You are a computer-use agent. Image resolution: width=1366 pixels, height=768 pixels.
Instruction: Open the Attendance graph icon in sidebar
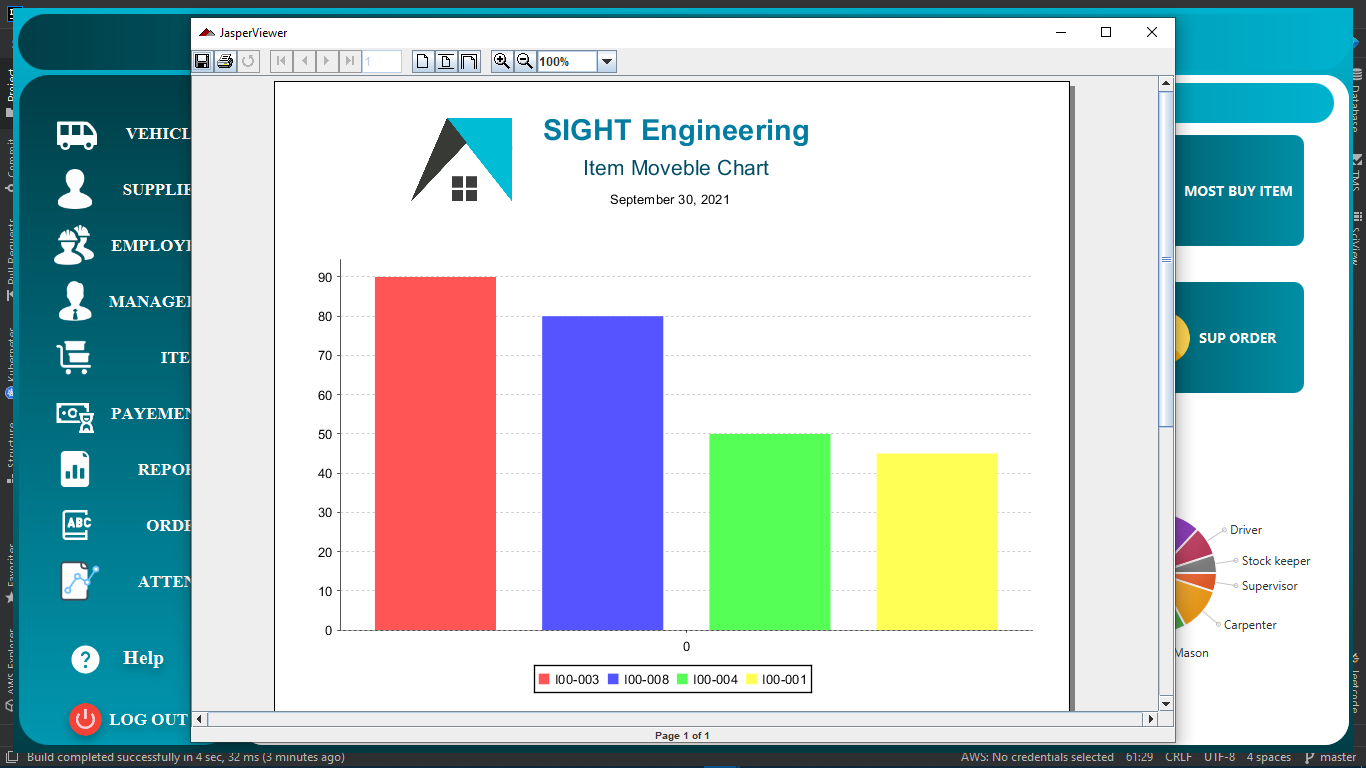[80, 581]
